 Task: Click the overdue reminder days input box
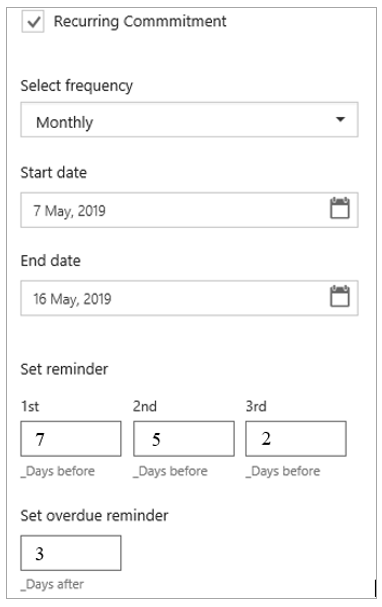point(71,553)
